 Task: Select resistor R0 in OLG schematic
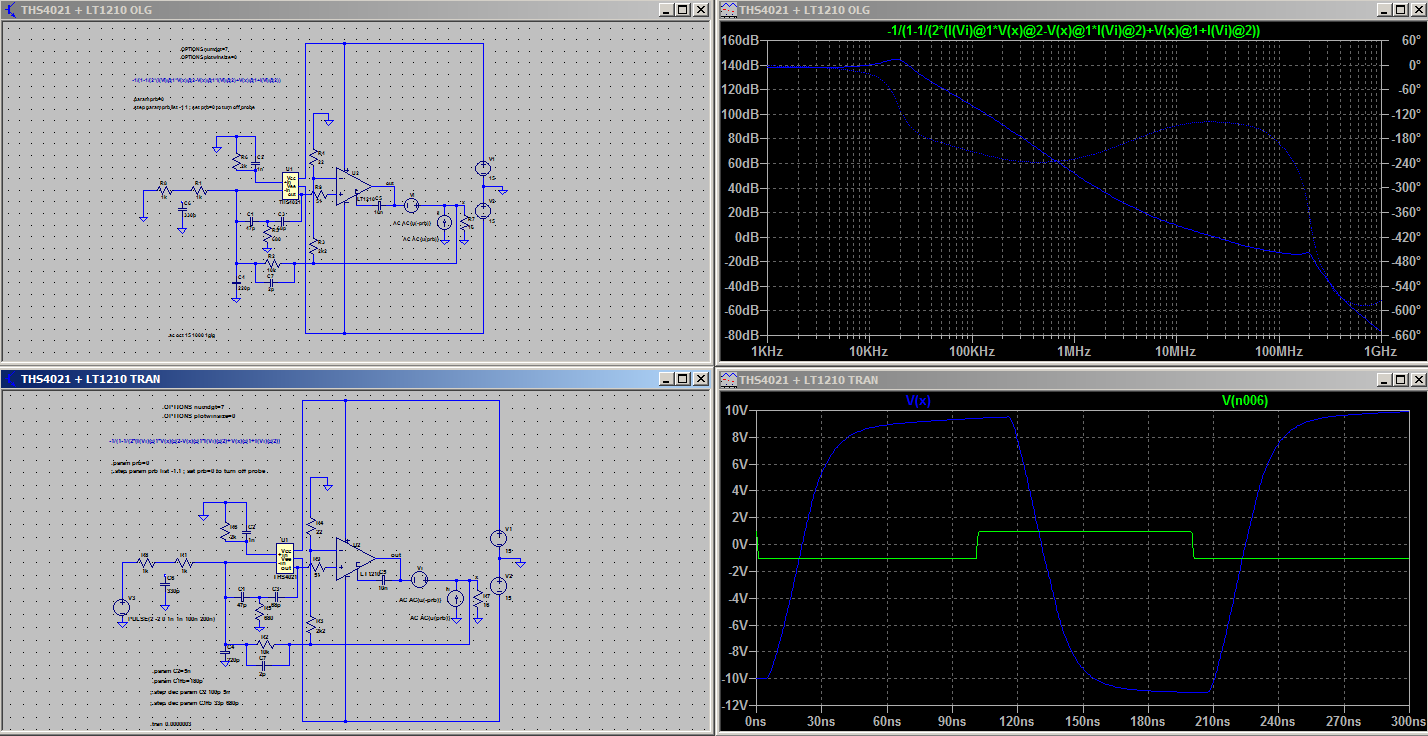point(165,190)
